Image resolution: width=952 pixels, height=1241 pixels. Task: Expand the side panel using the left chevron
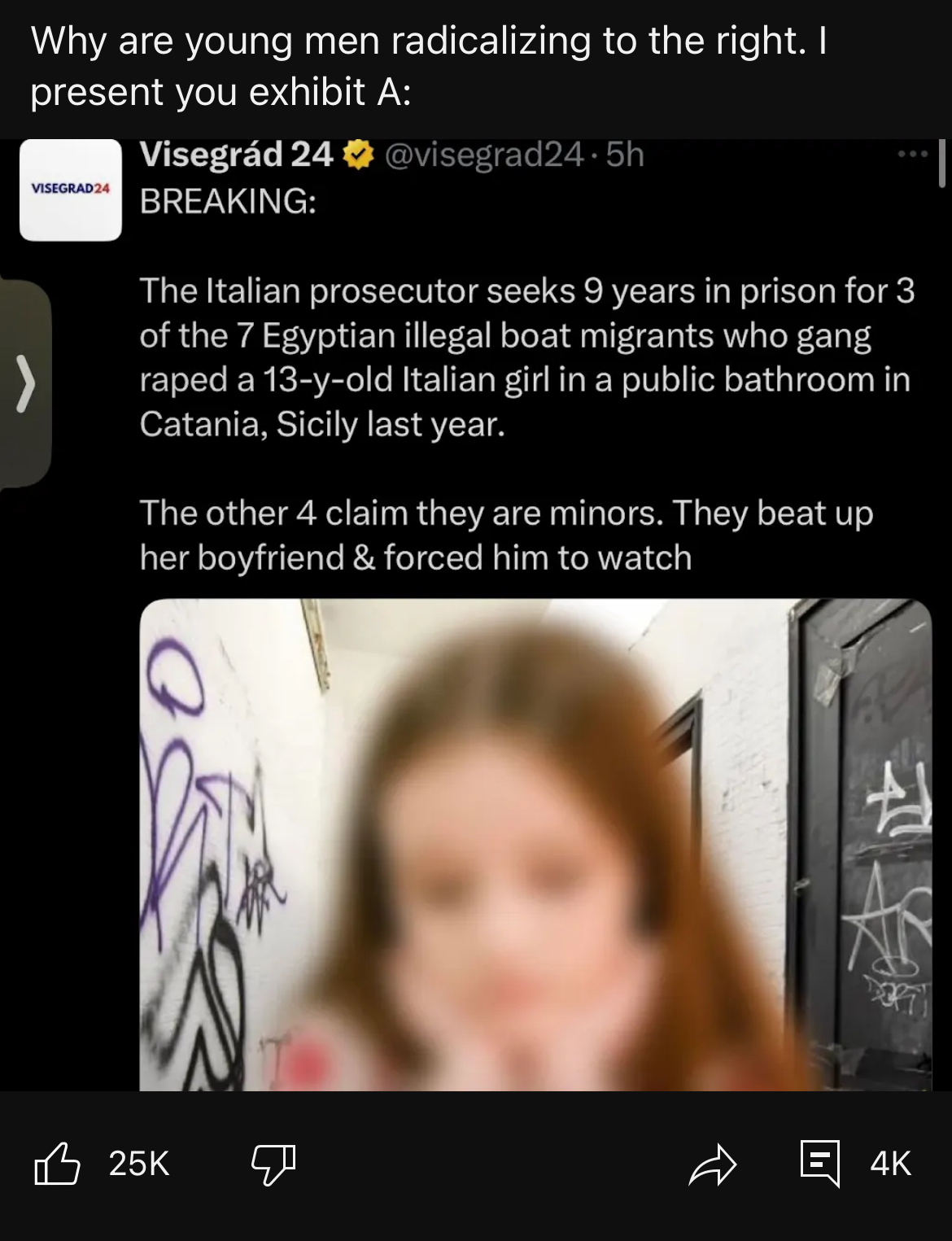(x=25, y=383)
